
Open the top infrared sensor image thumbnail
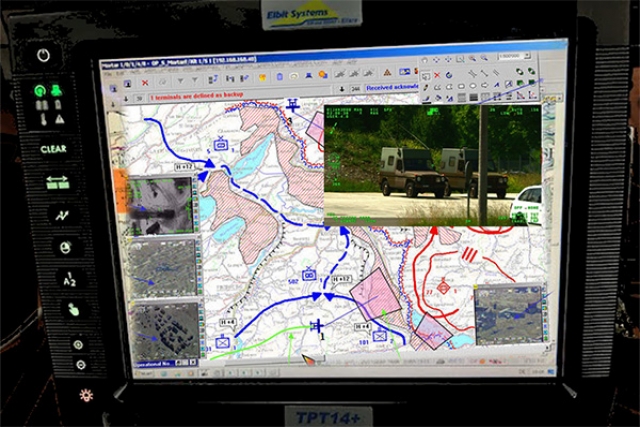coord(160,206)
